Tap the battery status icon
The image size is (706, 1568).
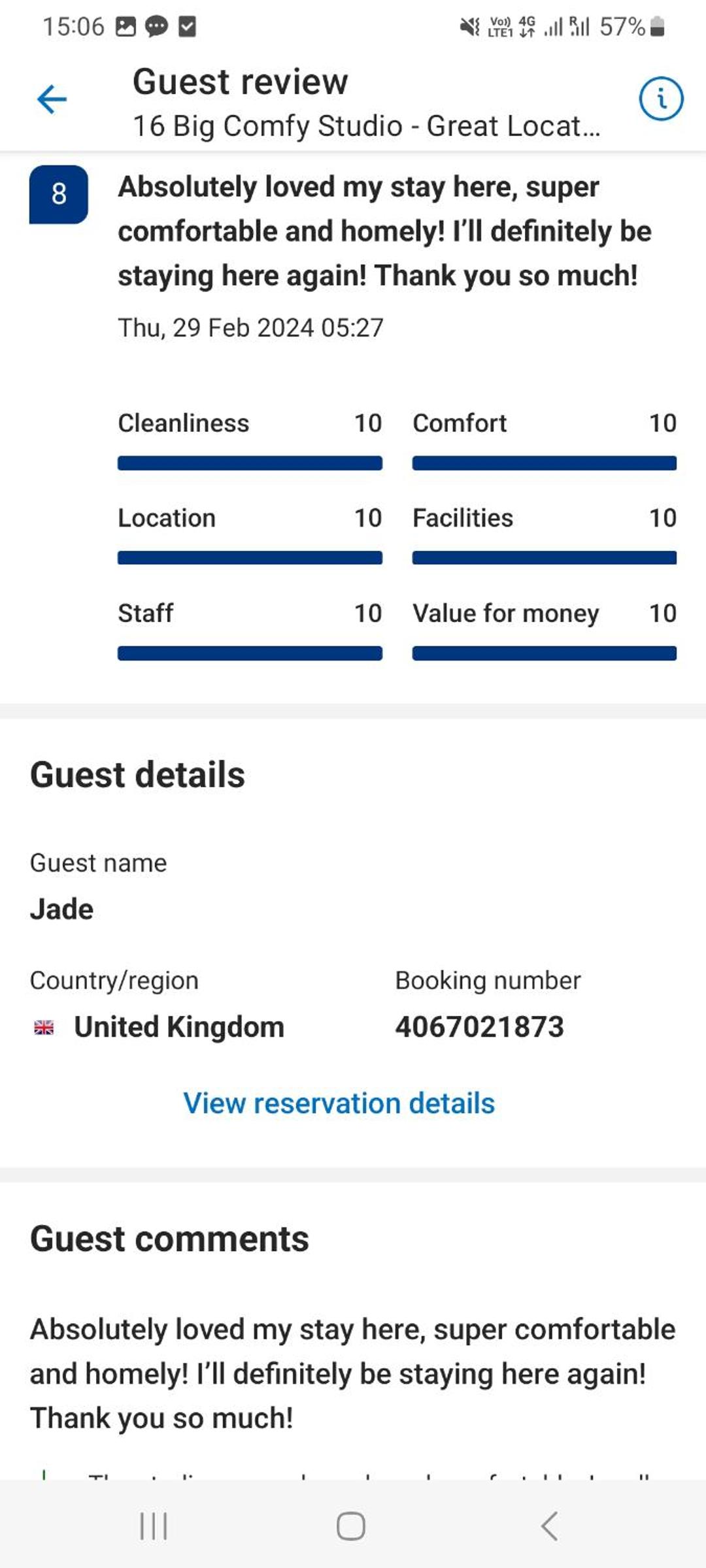tap(658, 27)
